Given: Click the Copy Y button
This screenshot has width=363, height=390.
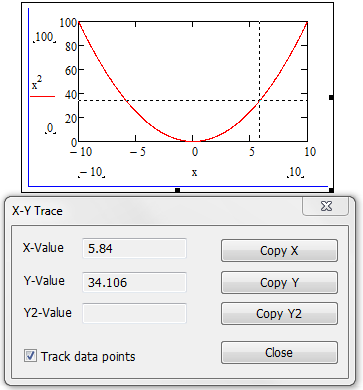Looking at the screenshot, I should (x=279, y=282).
